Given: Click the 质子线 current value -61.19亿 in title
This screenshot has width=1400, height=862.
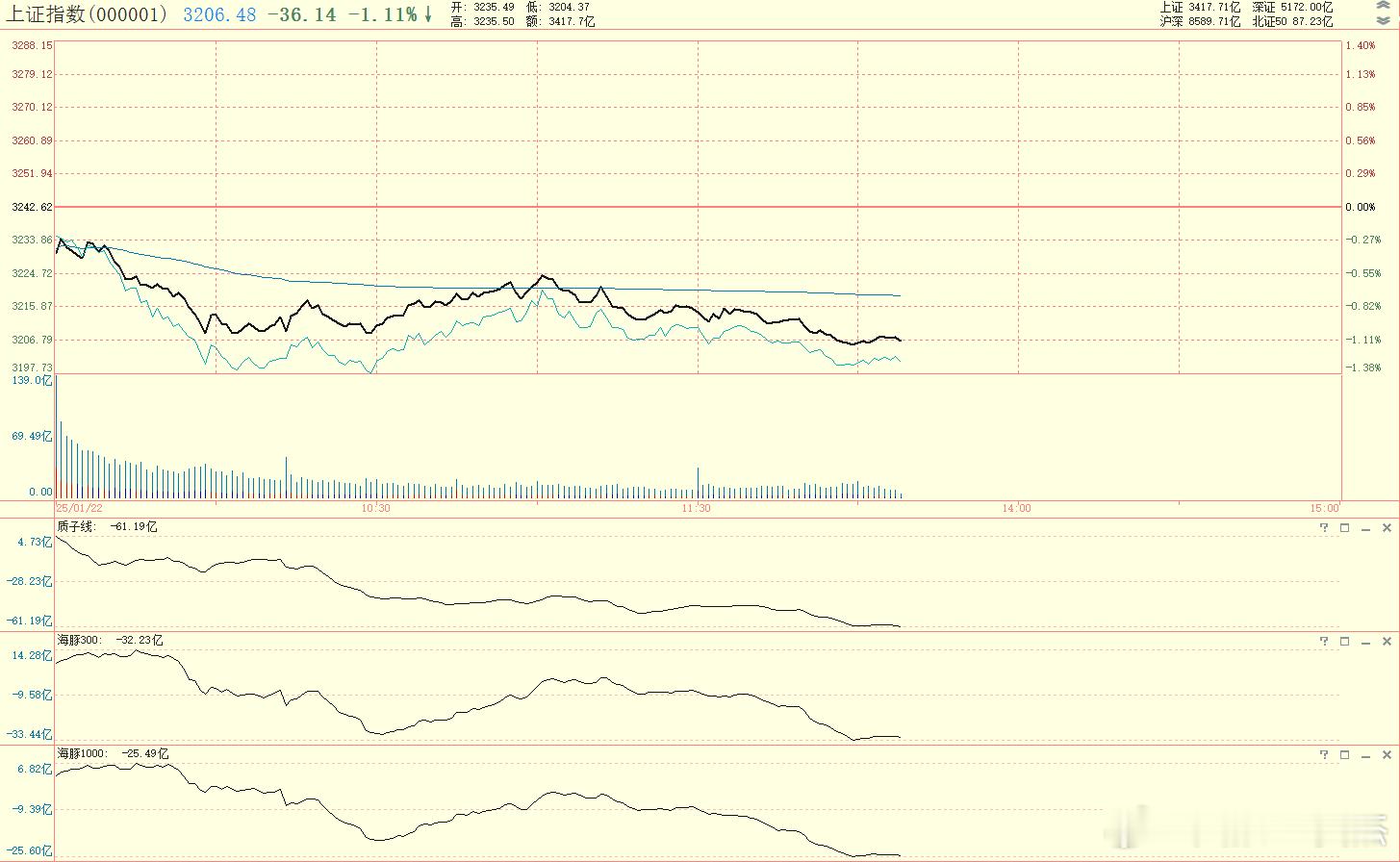Looking at the screenshot, I should click(134, 526).
